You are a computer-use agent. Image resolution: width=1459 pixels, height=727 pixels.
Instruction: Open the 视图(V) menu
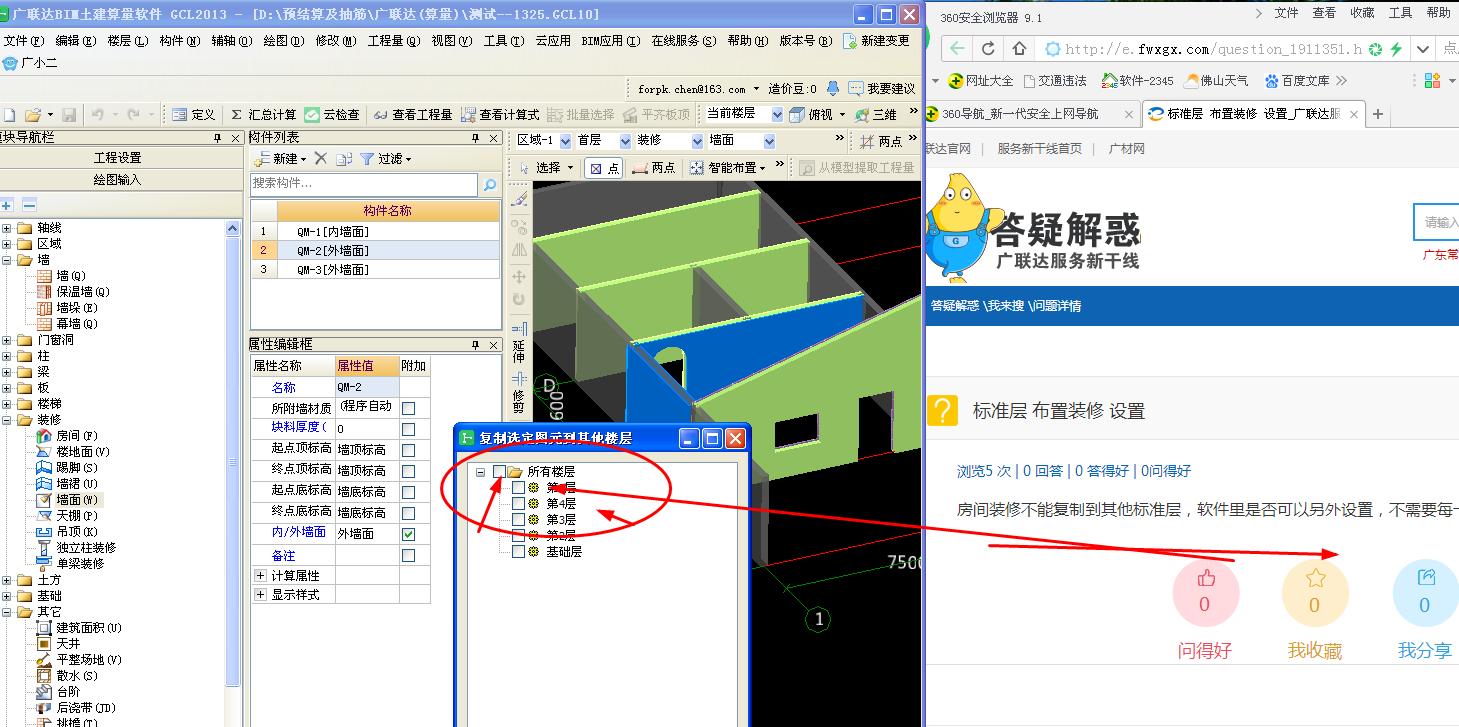tap(451, 41)
